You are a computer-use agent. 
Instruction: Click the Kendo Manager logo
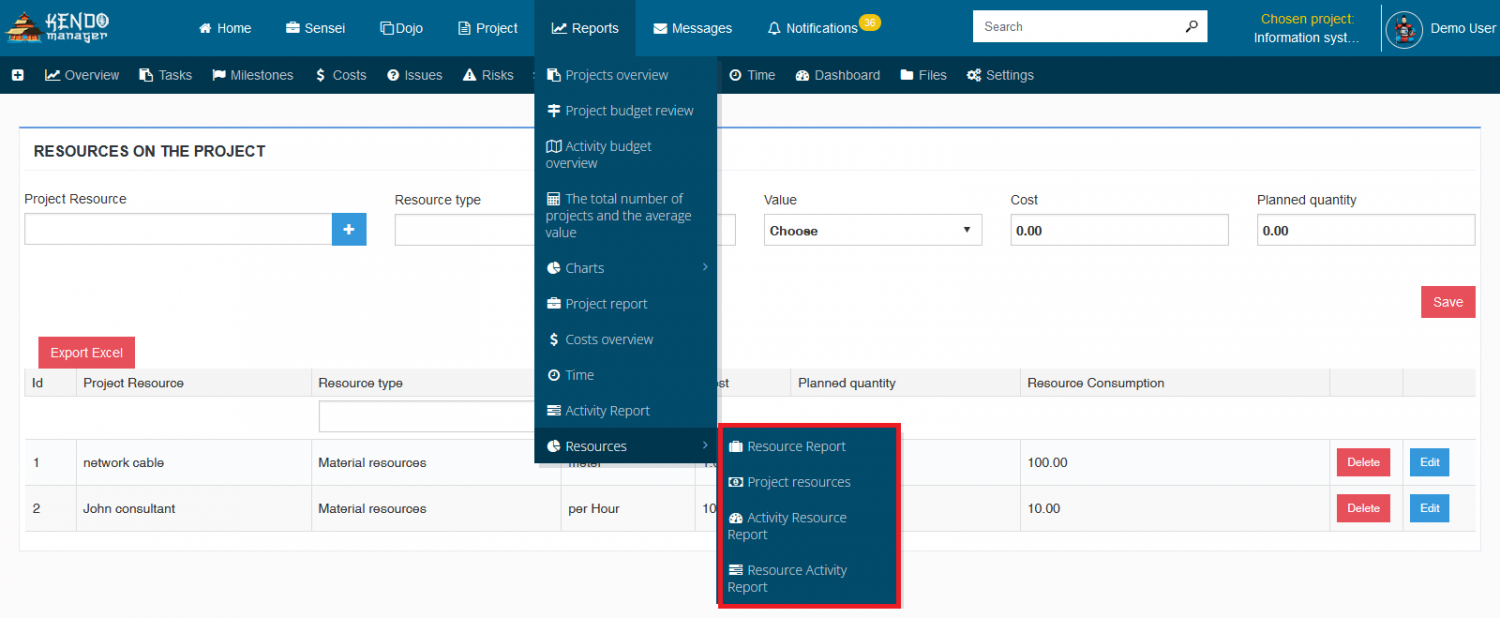(x=58, y=28)
